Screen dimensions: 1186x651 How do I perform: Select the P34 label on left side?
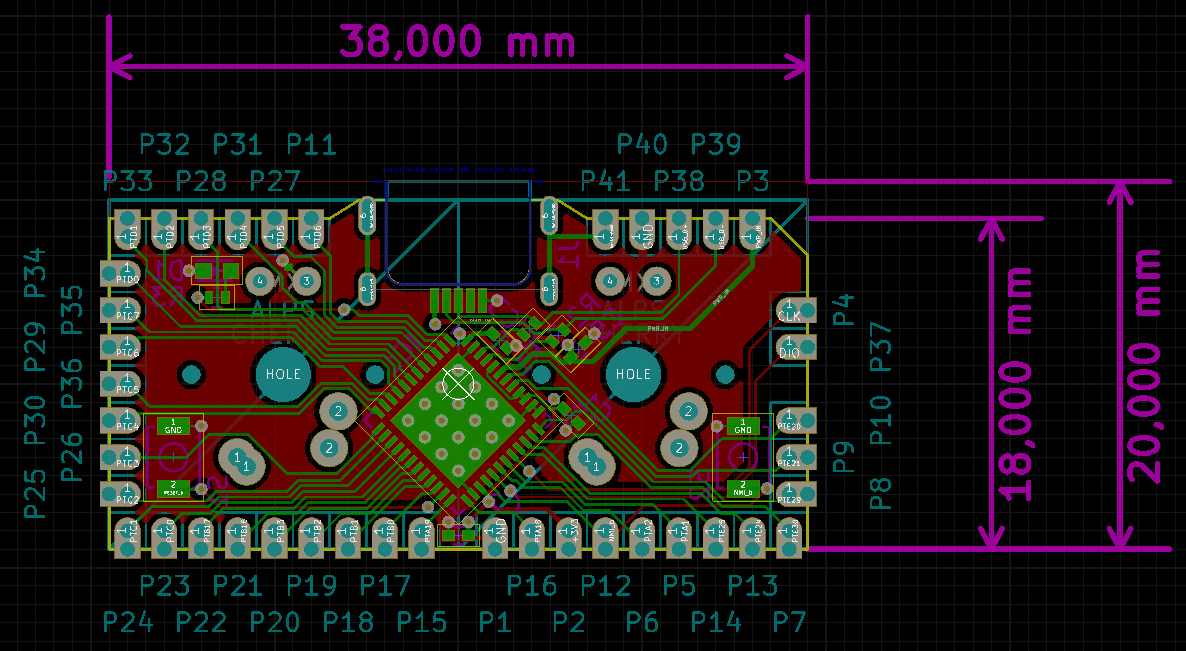(35, 273)
